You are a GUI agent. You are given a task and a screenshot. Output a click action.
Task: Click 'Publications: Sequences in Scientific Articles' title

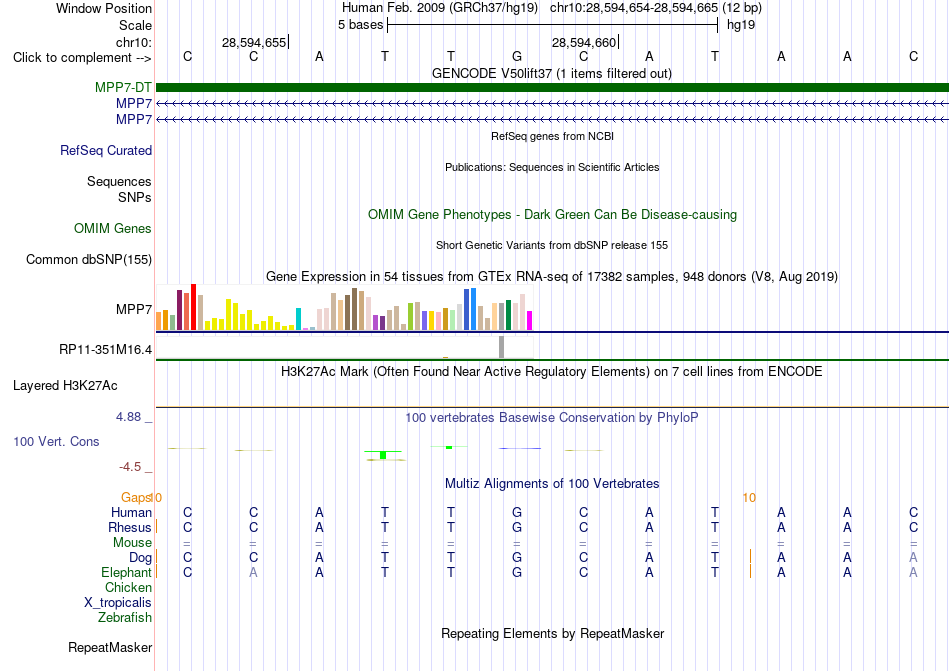tap(552, 167)
